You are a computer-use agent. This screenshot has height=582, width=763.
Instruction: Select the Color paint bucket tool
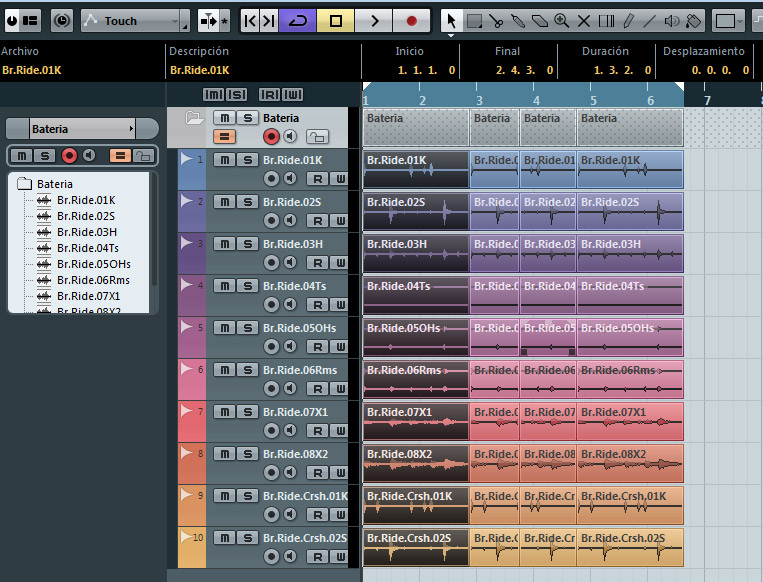click(693, 21)
